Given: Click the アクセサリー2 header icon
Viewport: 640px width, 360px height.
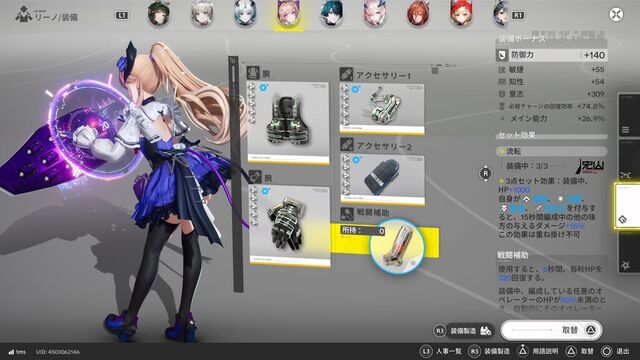Looking at the screenshot, I should click(x=347, y=144).
